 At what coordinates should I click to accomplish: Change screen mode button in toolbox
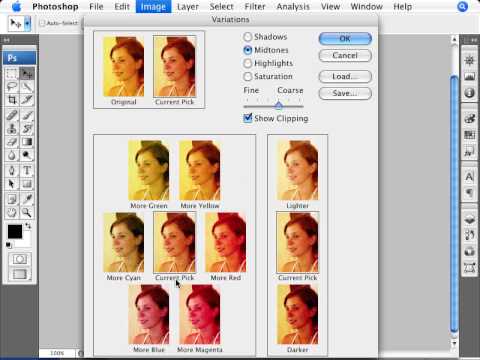coord(20,274)
